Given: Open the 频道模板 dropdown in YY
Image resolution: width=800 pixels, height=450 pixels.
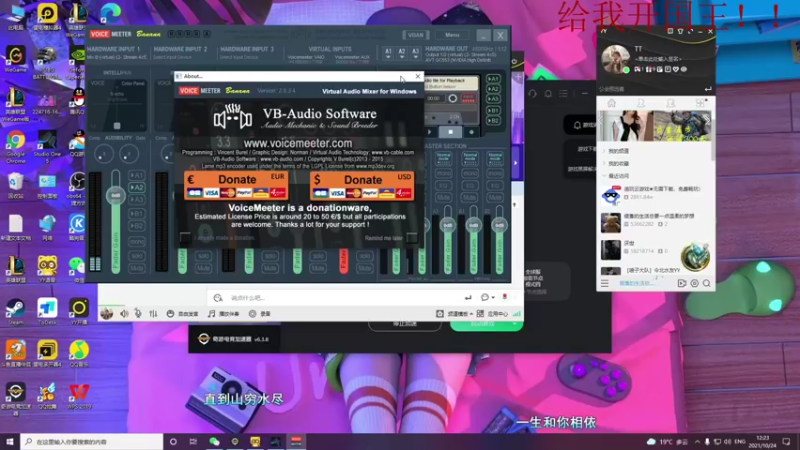Looking at the screenshot, I should point(455,314).
